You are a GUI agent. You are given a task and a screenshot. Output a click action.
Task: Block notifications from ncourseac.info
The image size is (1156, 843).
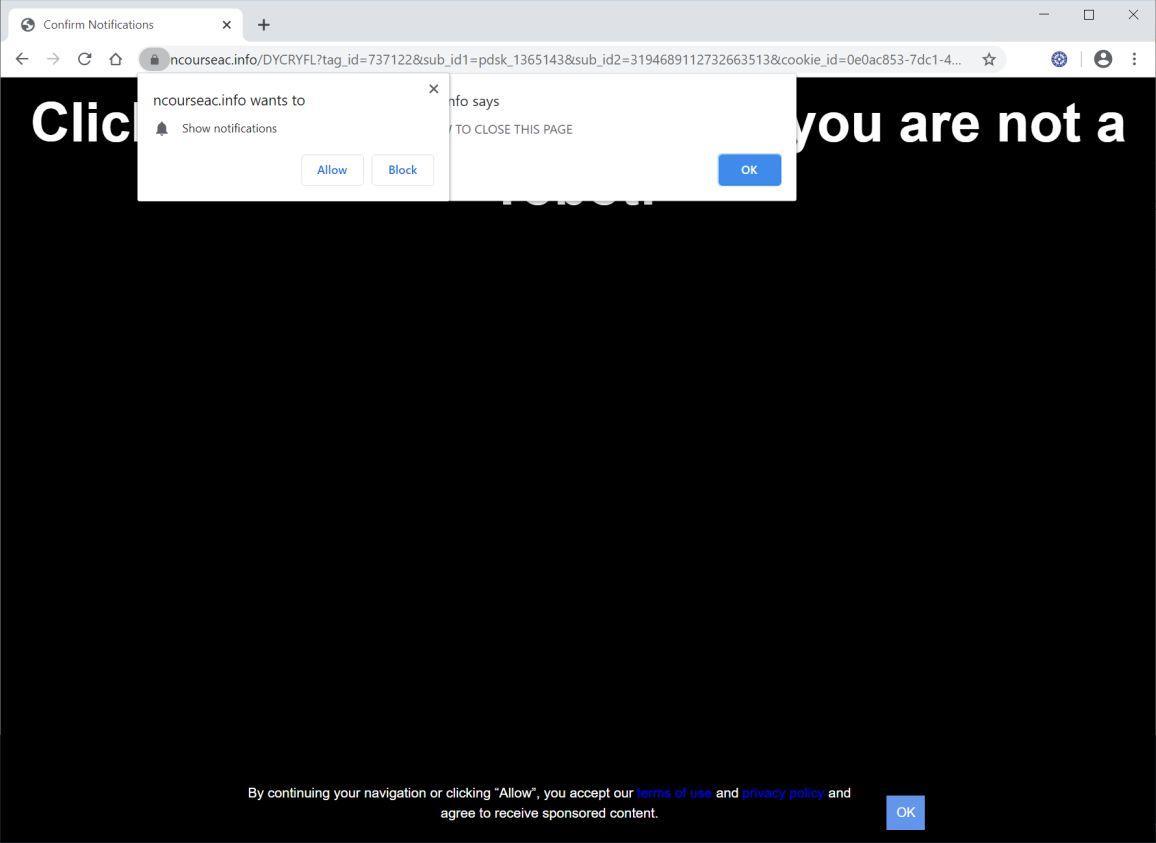[402, 169]
